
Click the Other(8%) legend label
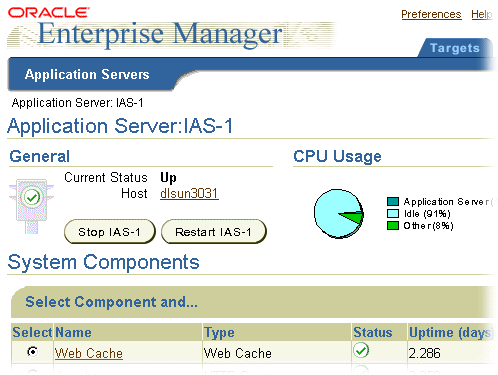click(x=428, y=226)
